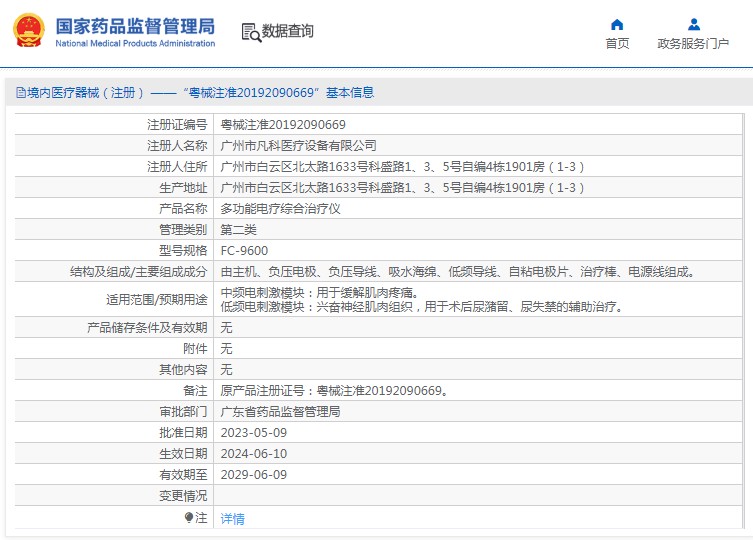Viewport: 753px width, 540px height.
Task: Select 广东省药品监督管理局 approval department
Action: coord(280,412)
